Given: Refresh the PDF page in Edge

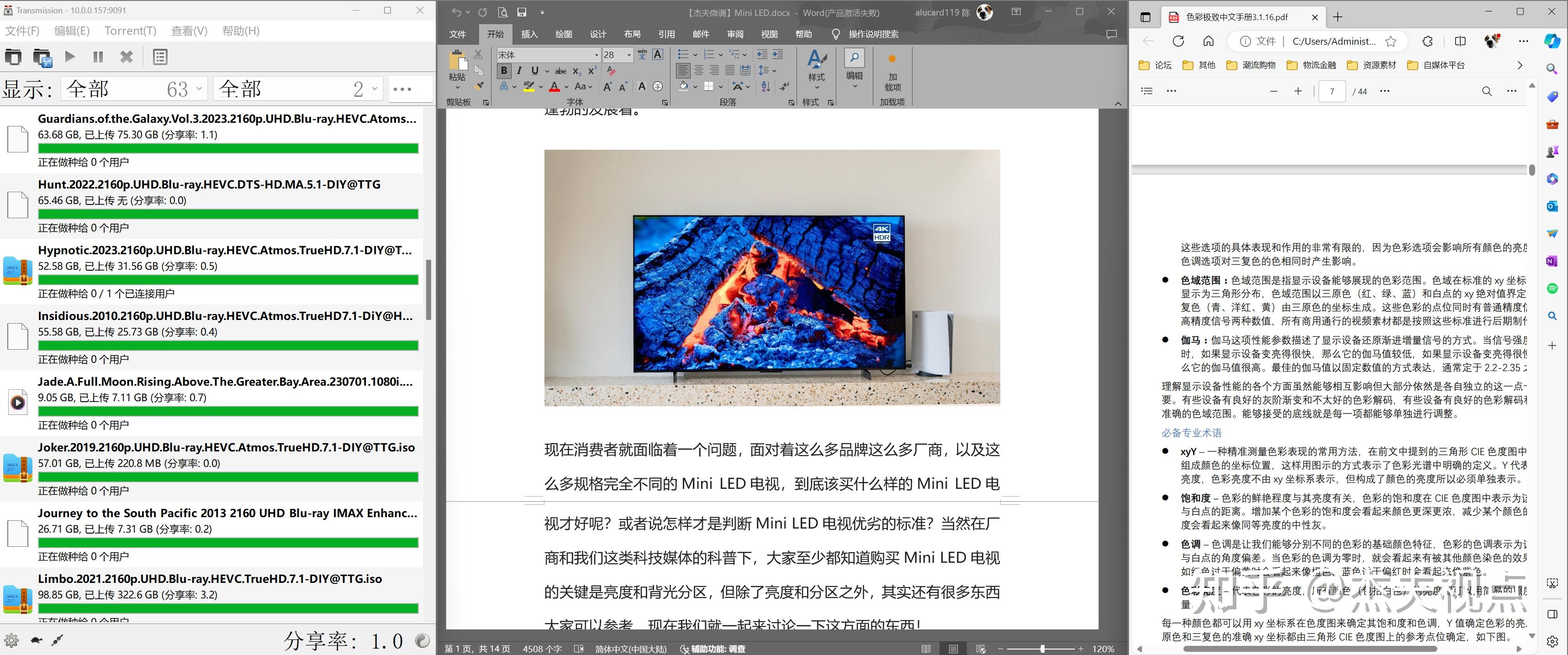Looking at the screenshot, I should coord(1178,42).
